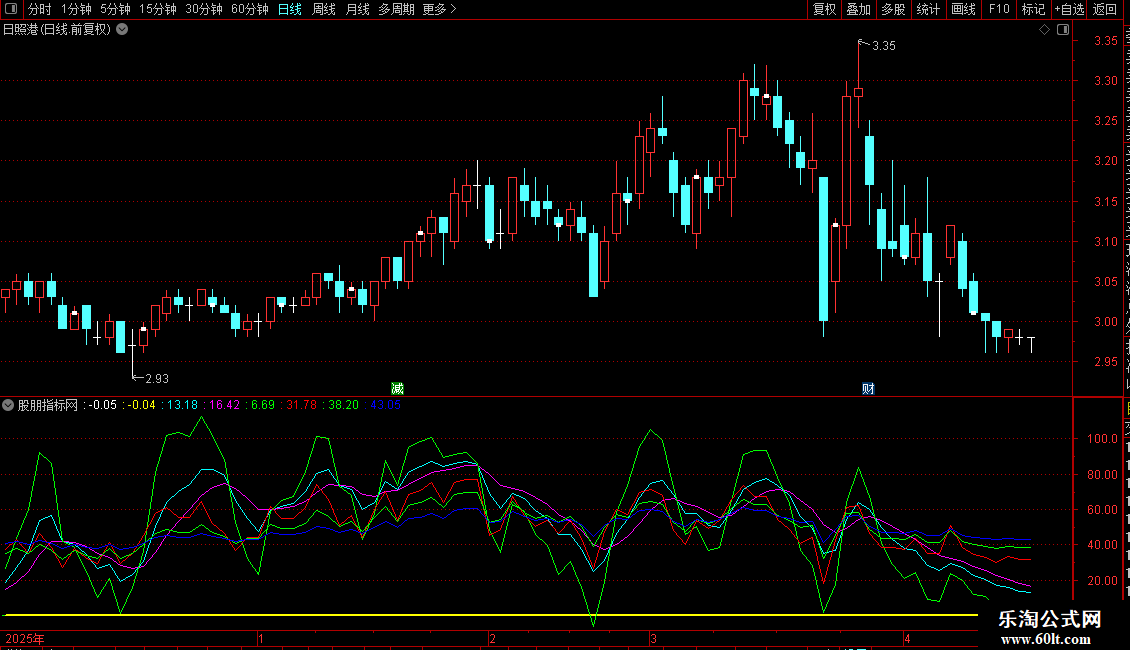
Task: Open the 日照港 chart settings dropdown
Action: coord(123,30)
